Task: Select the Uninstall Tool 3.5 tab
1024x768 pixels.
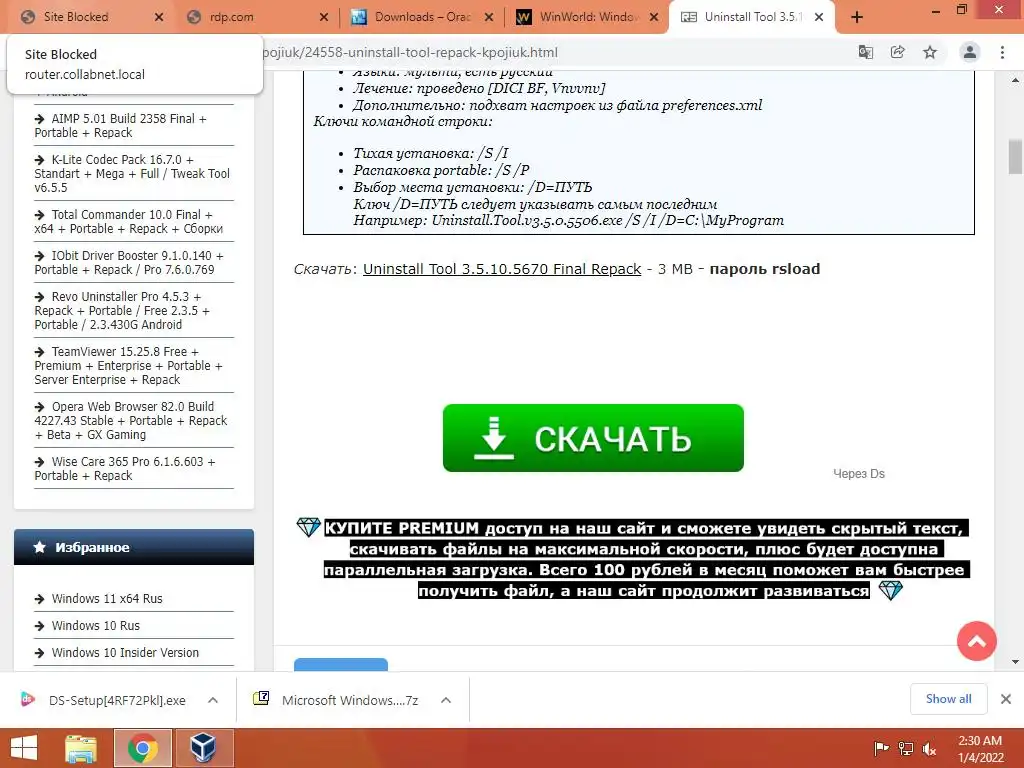Action: point(751,17)
